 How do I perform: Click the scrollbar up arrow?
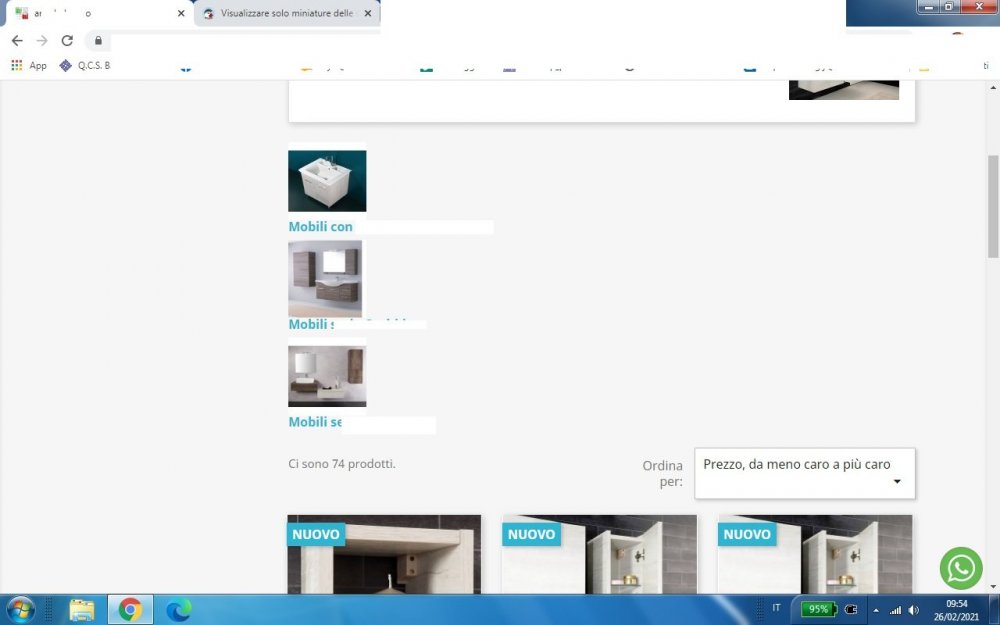[x=993, y=87]
